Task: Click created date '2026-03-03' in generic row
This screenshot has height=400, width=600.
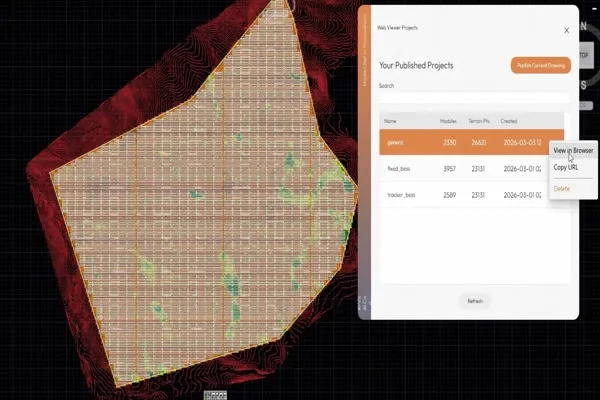Action: coord(522,142)
